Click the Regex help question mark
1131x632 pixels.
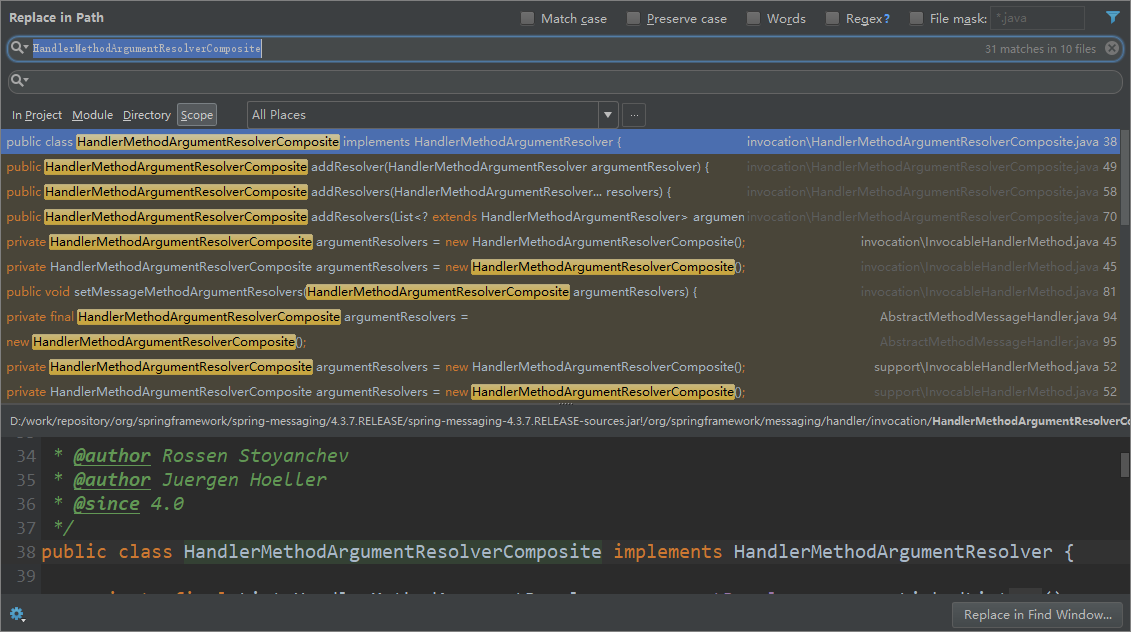[x=886, y=19]
